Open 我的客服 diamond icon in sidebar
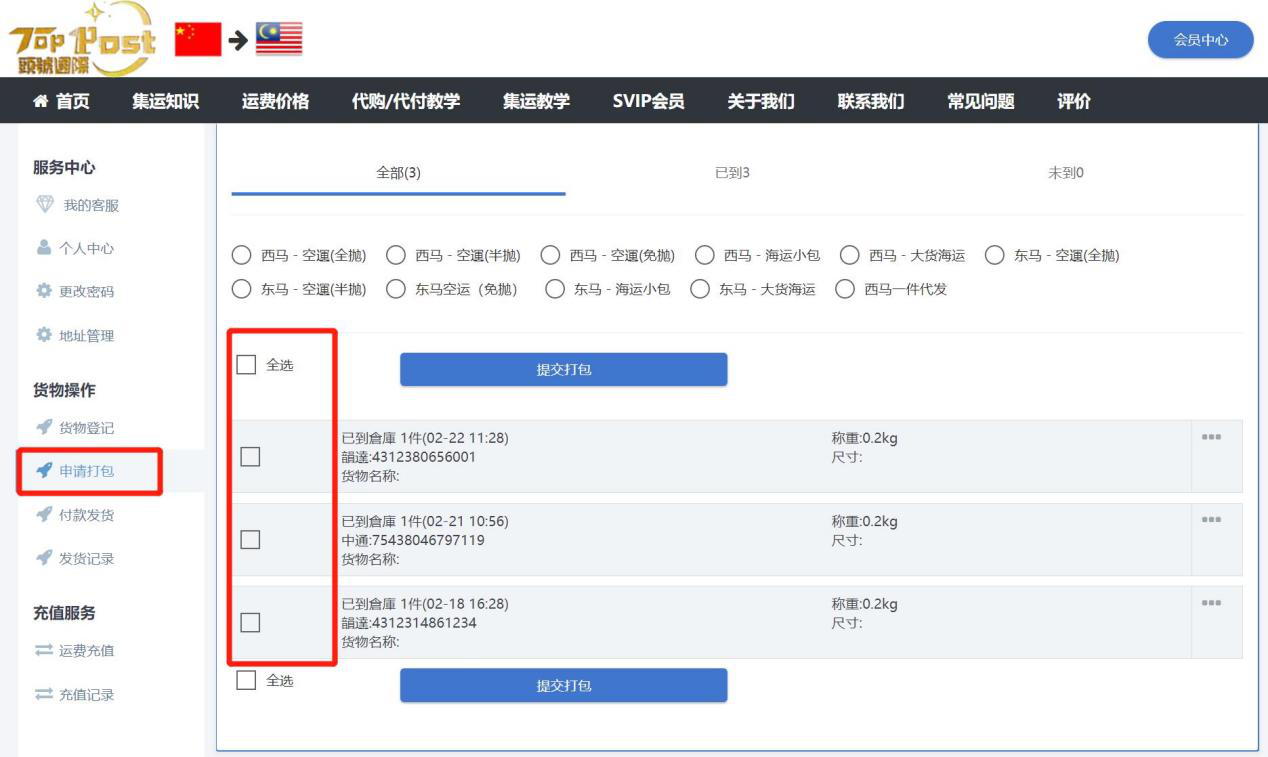Screen dimensions: 1268x757 (x=45, y=205)
